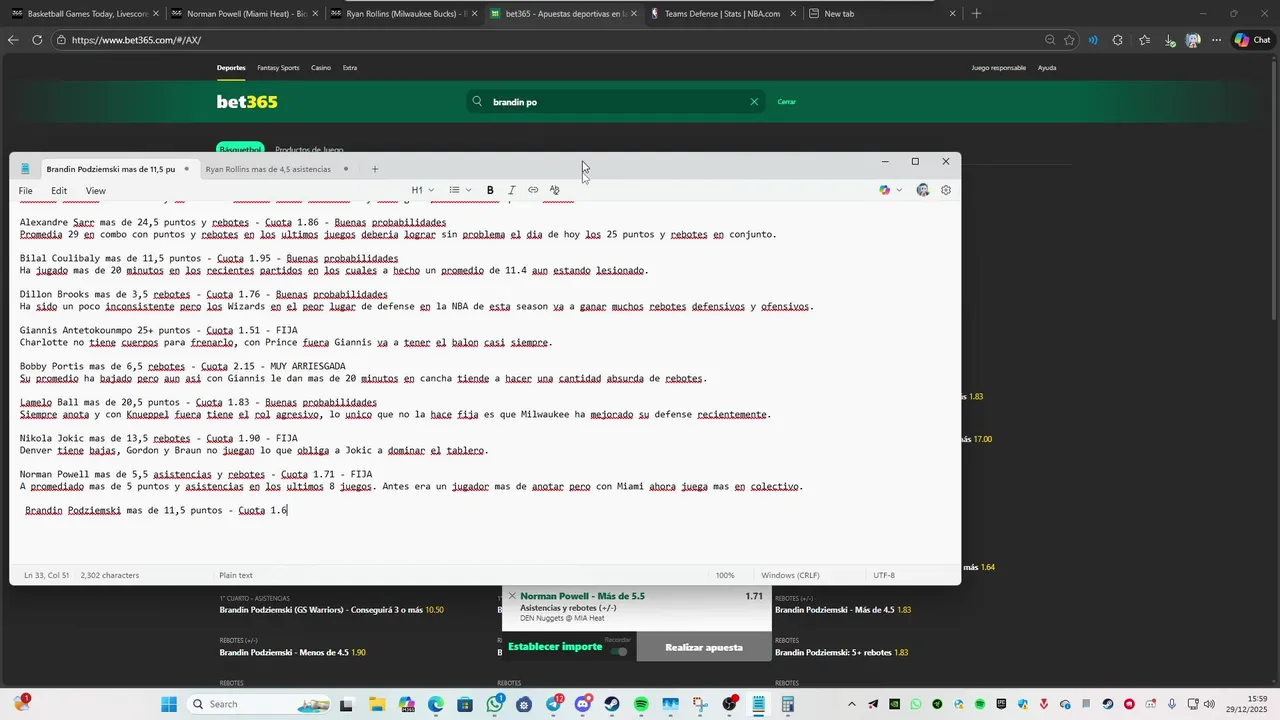
Task: Open Spotify from the taskbar
Action: [x=641, y=704]
